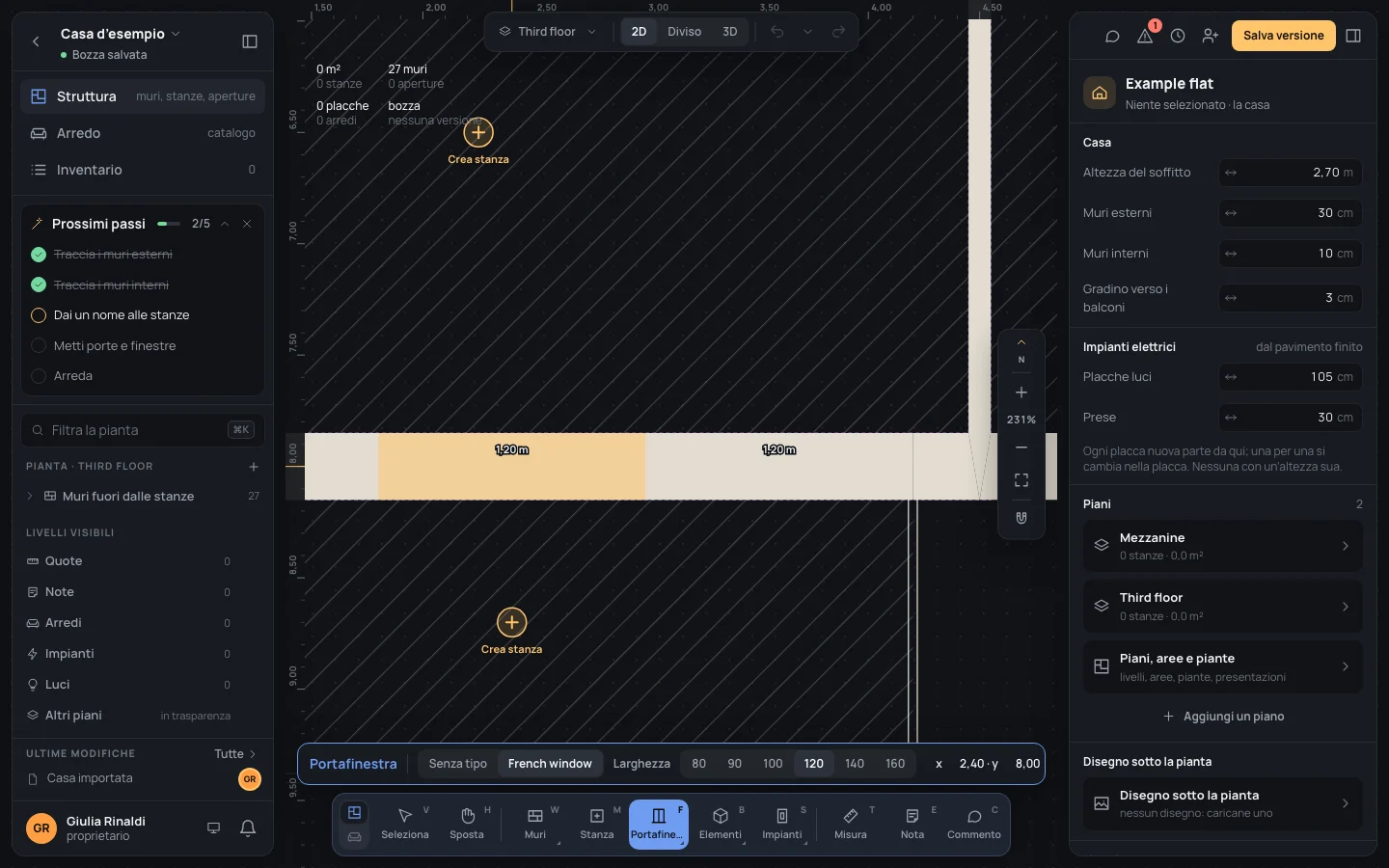Activate the Sposta hand tool
The height and width of the screenshot is (868, 1389).
pos(467,825)
